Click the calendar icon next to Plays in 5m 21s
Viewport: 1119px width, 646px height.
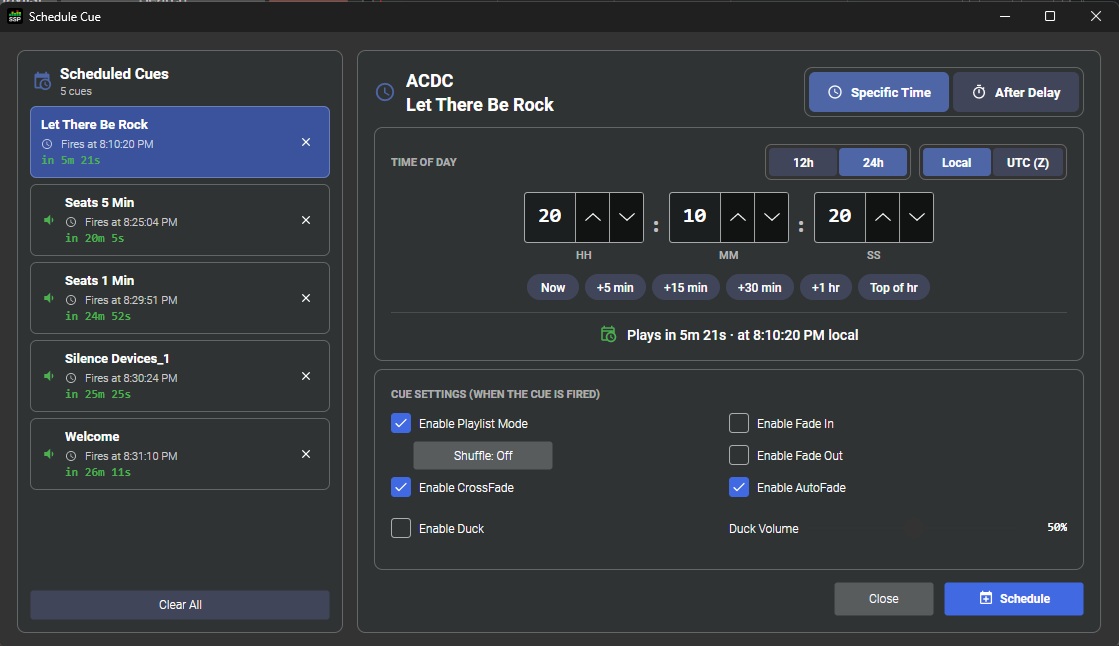click(608, 334)
